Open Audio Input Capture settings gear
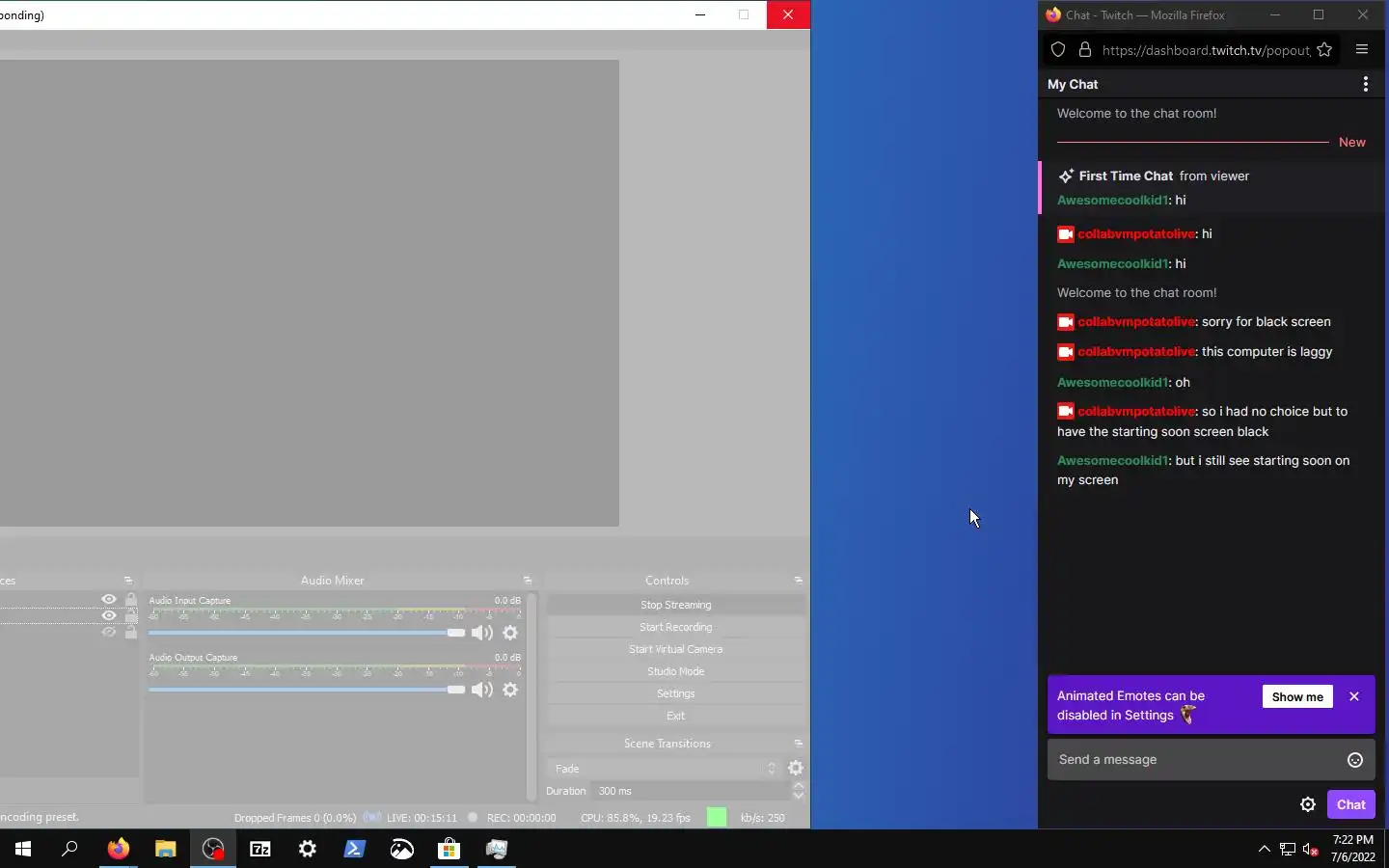The image size is (1389, 868). [510, 633]
